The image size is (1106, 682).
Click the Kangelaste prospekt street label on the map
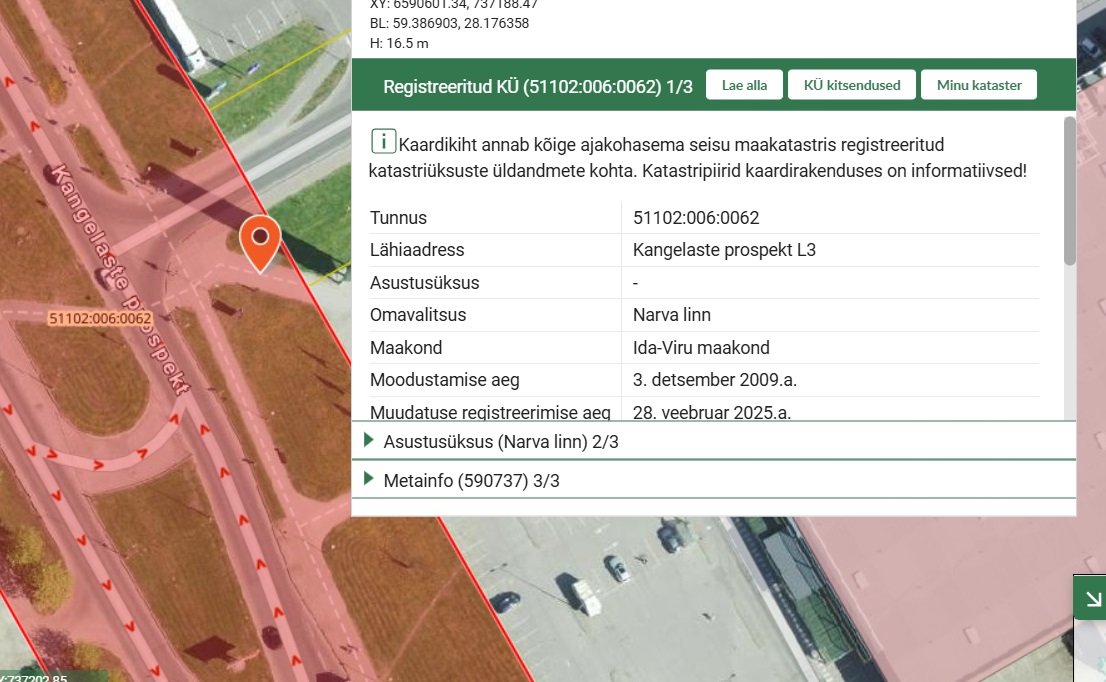pyautogui.click(x=121, y=281)
